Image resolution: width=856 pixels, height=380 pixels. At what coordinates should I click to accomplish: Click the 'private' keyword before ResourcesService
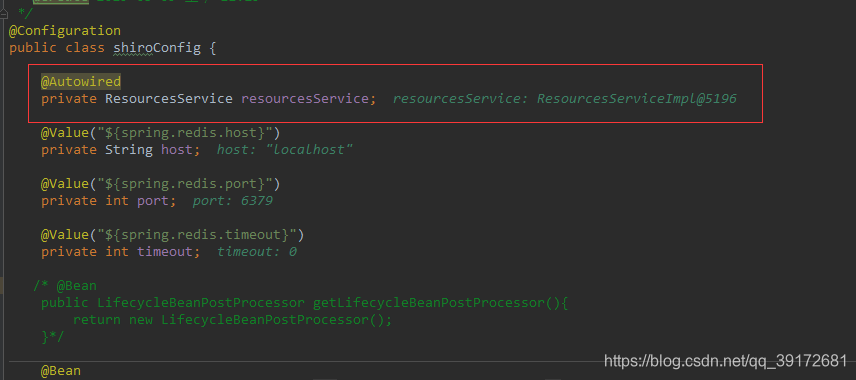click(x=69, y=99)
